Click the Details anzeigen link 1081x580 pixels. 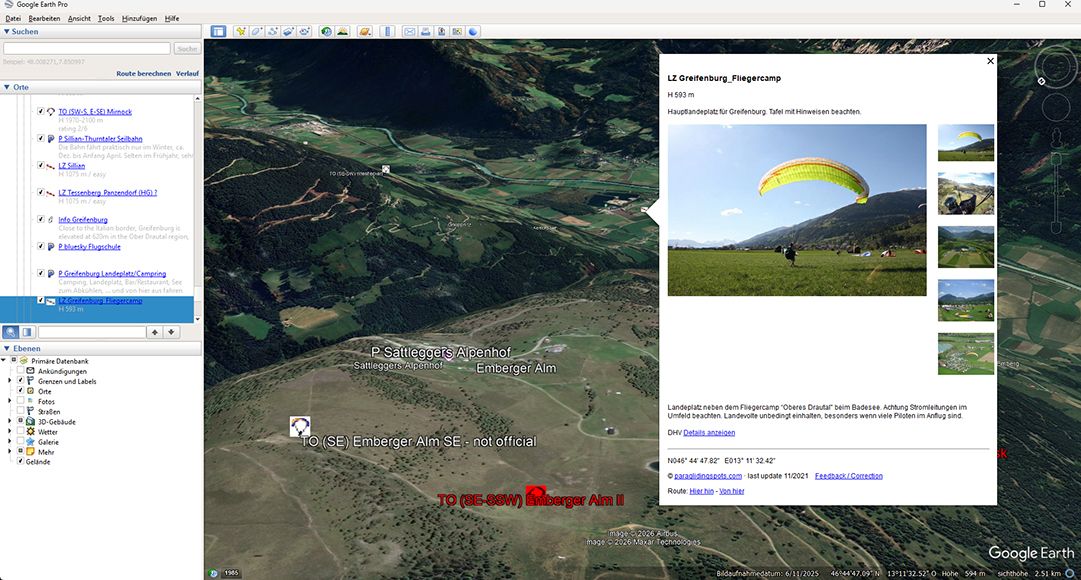click(x=709, y=432)
